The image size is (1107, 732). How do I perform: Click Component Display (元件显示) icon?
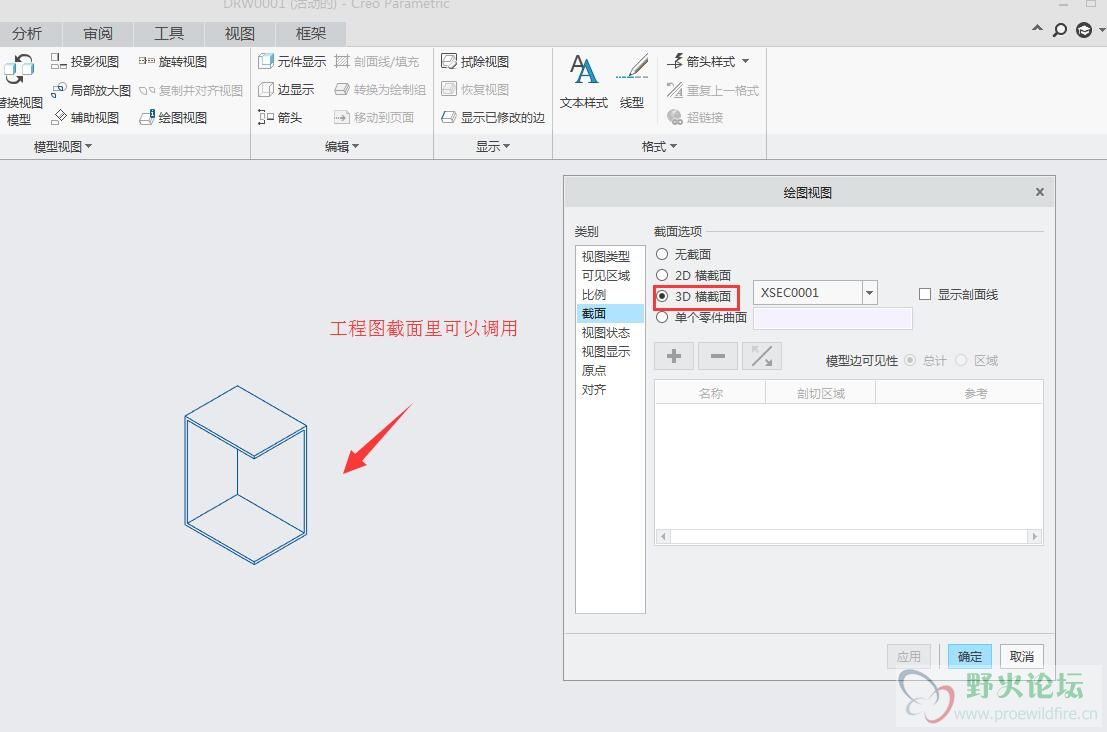265,61
